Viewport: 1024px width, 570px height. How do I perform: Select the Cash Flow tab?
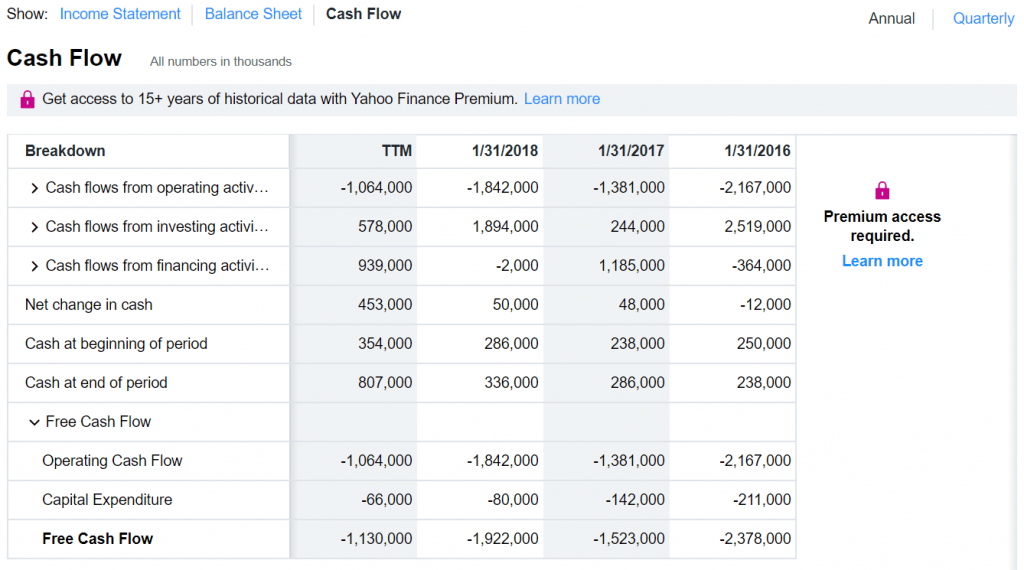pyautogui.click(x=363, y=14)
